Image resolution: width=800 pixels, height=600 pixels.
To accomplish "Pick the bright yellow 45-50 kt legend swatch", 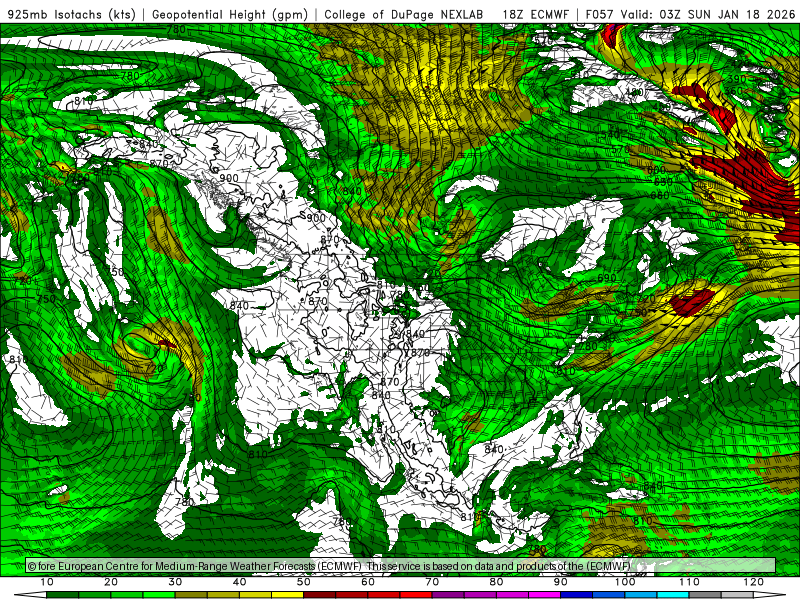I will (287, 595).
